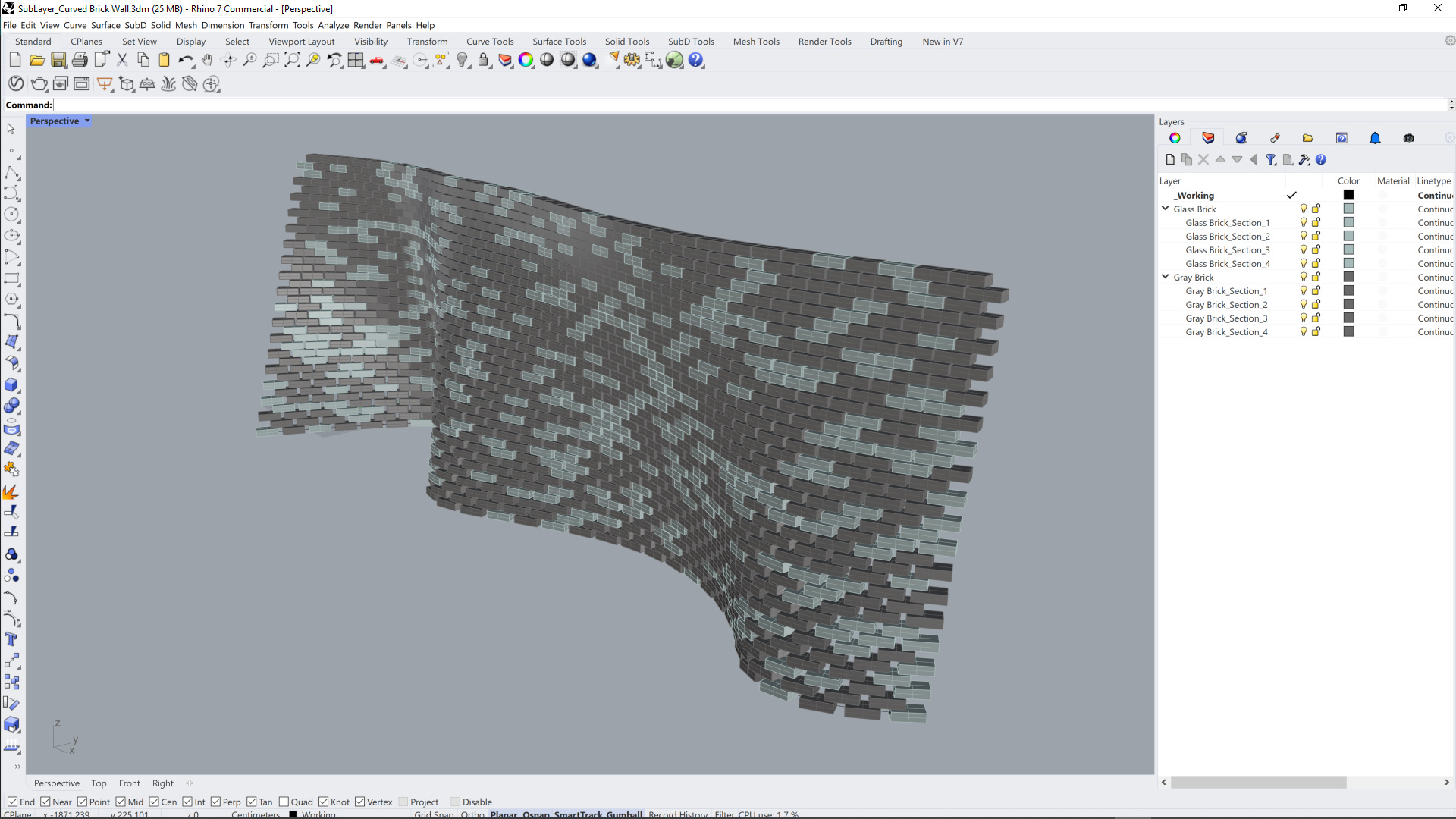Click the Undo arrow icon
The height and width of the screenshot is (819, 1456).
click(x=184, y=61)
